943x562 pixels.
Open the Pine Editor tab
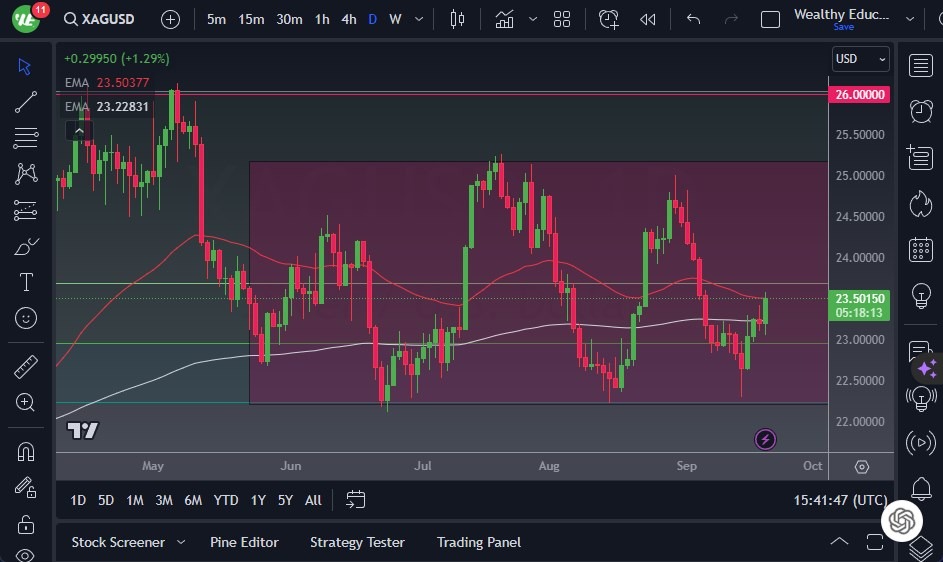coord(244,542)
